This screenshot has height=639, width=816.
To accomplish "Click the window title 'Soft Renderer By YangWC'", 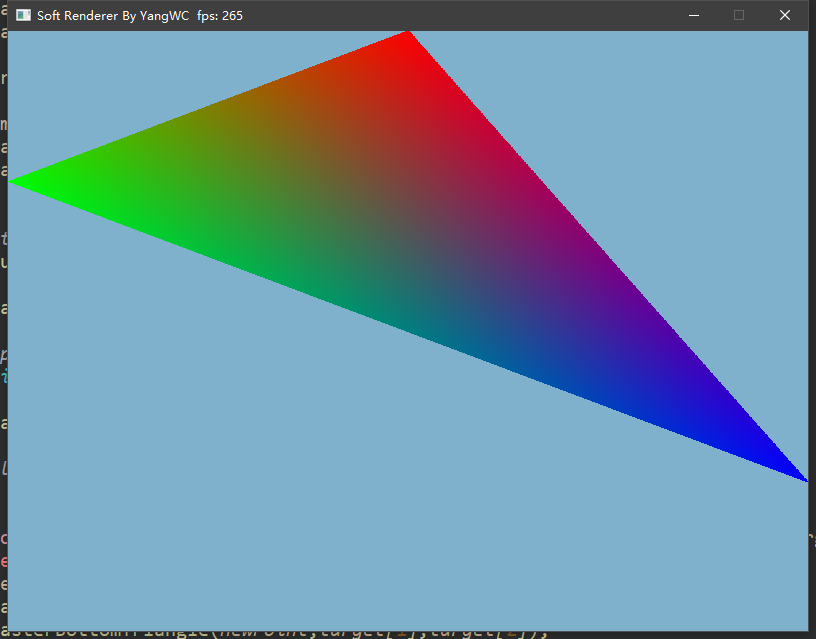I will coord(113,16).
